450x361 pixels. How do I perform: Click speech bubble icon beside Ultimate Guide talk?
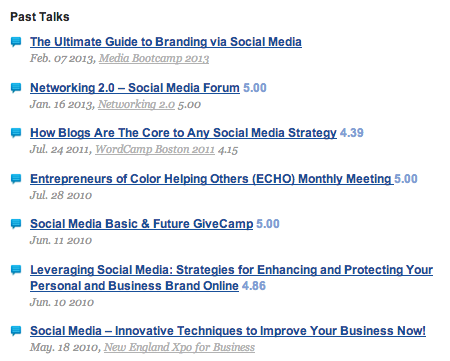(16, 42)
